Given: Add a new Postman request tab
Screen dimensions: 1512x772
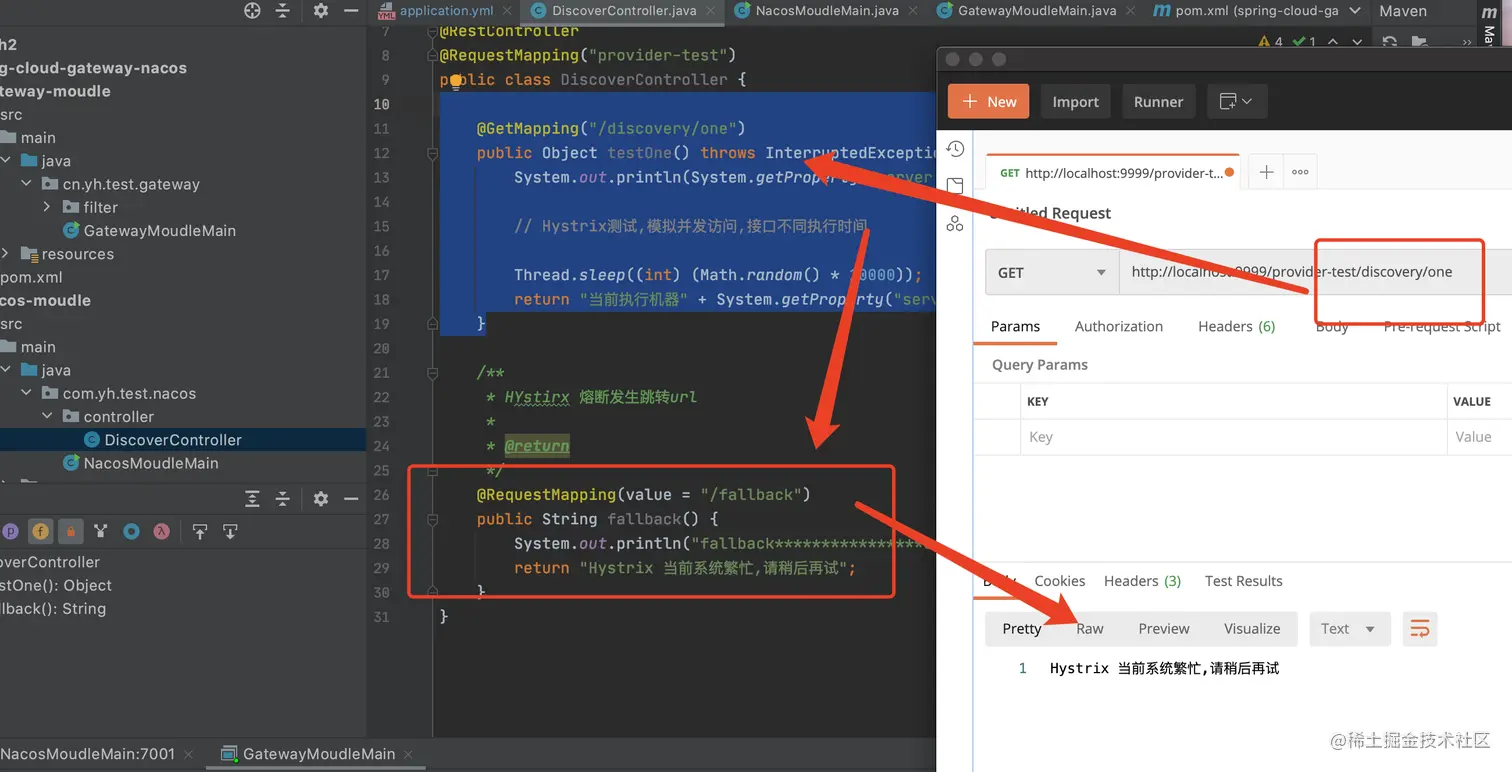Looking at the screenshot, I should tap(1266, 172).
